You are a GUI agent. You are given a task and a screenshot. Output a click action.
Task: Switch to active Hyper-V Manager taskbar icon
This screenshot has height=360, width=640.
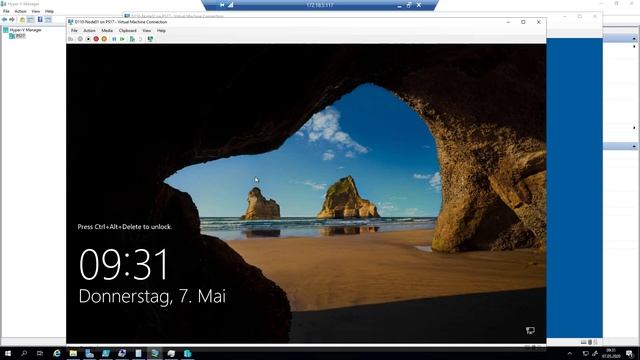[x=155, y=353]
